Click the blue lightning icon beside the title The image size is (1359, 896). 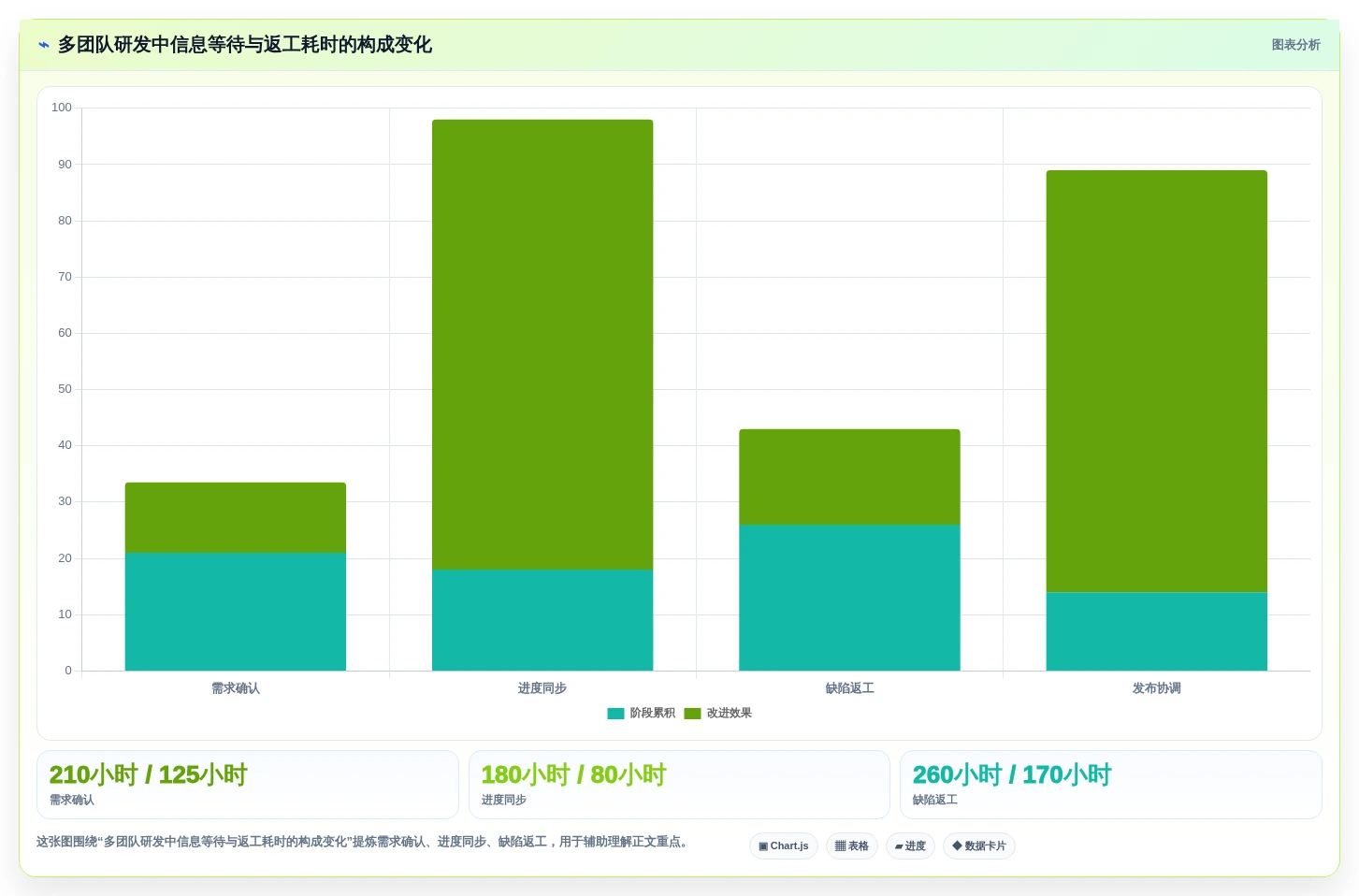point(43,45)
